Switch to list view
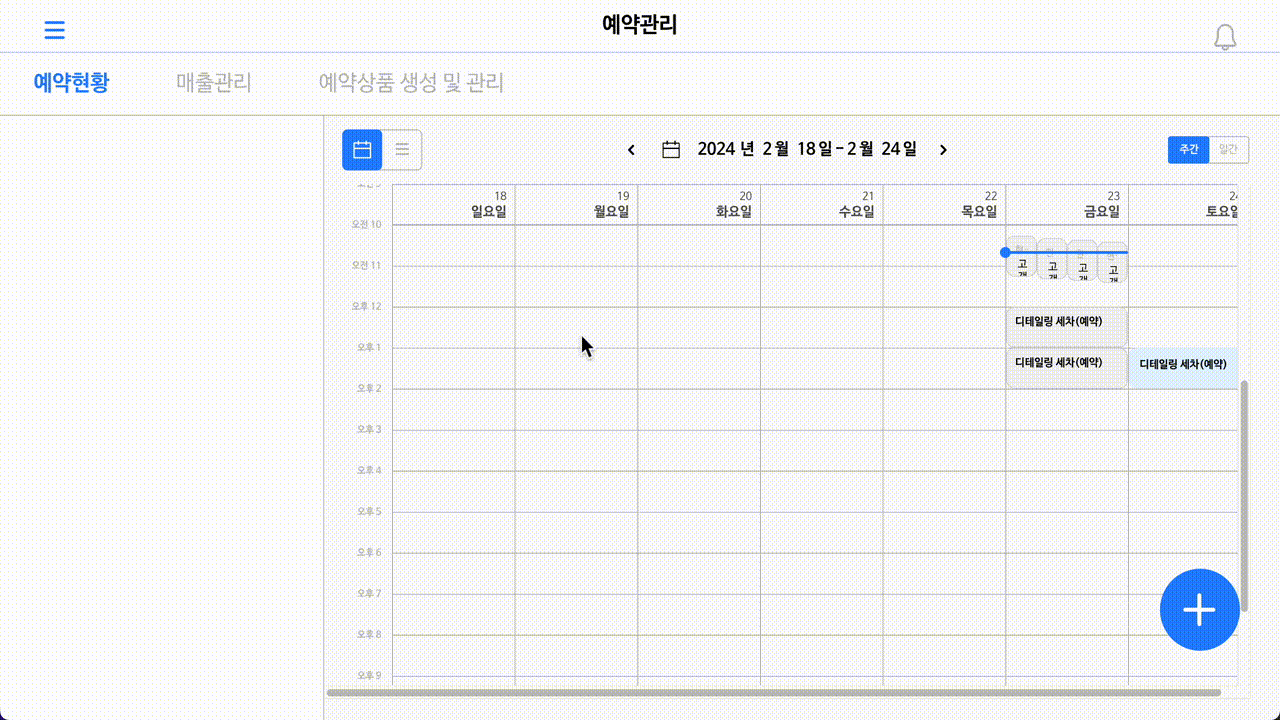1280x720 pixels. click(402, 150)
